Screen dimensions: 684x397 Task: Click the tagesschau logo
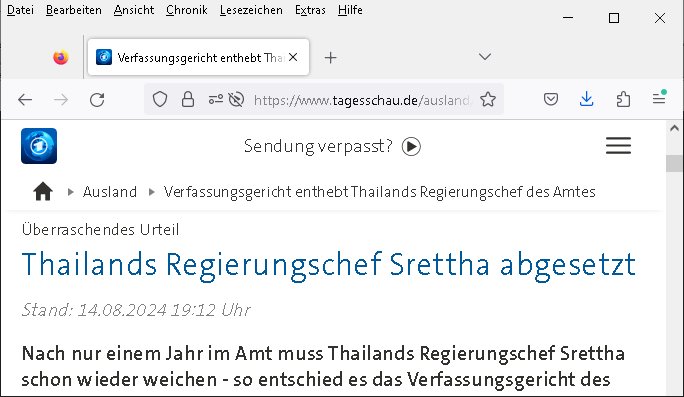(x=39, y=146)
